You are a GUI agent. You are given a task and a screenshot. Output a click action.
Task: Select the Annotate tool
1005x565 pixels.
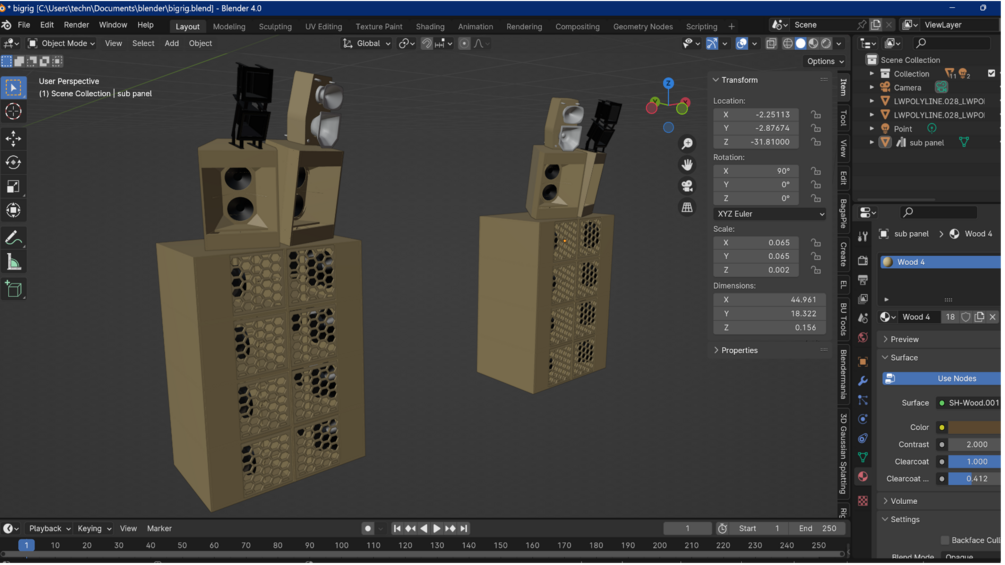(13, 238)
